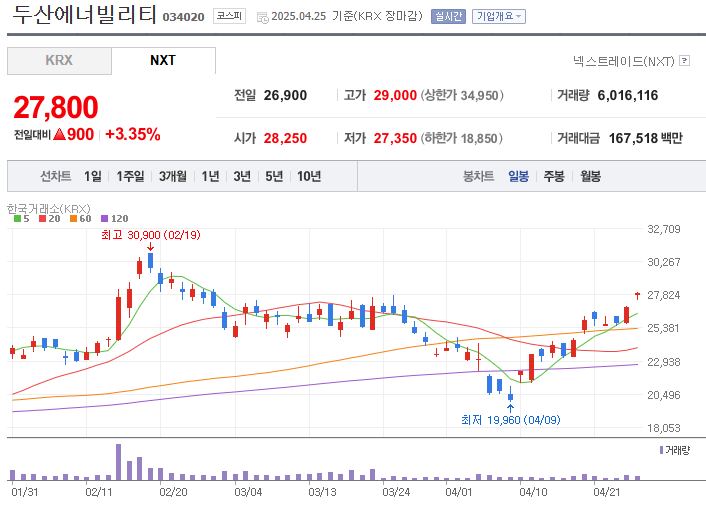Click the red up-triangle beside 900

(59, 134)
